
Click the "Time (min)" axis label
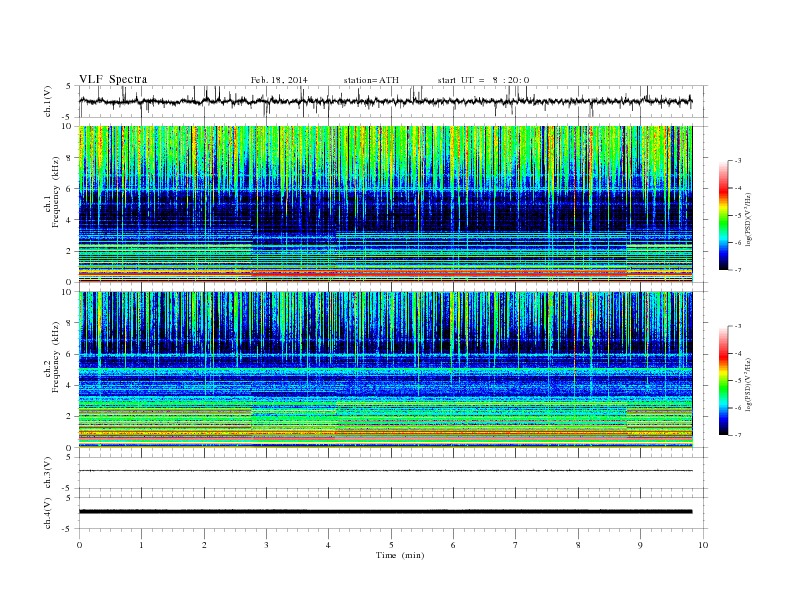[400, 555]
